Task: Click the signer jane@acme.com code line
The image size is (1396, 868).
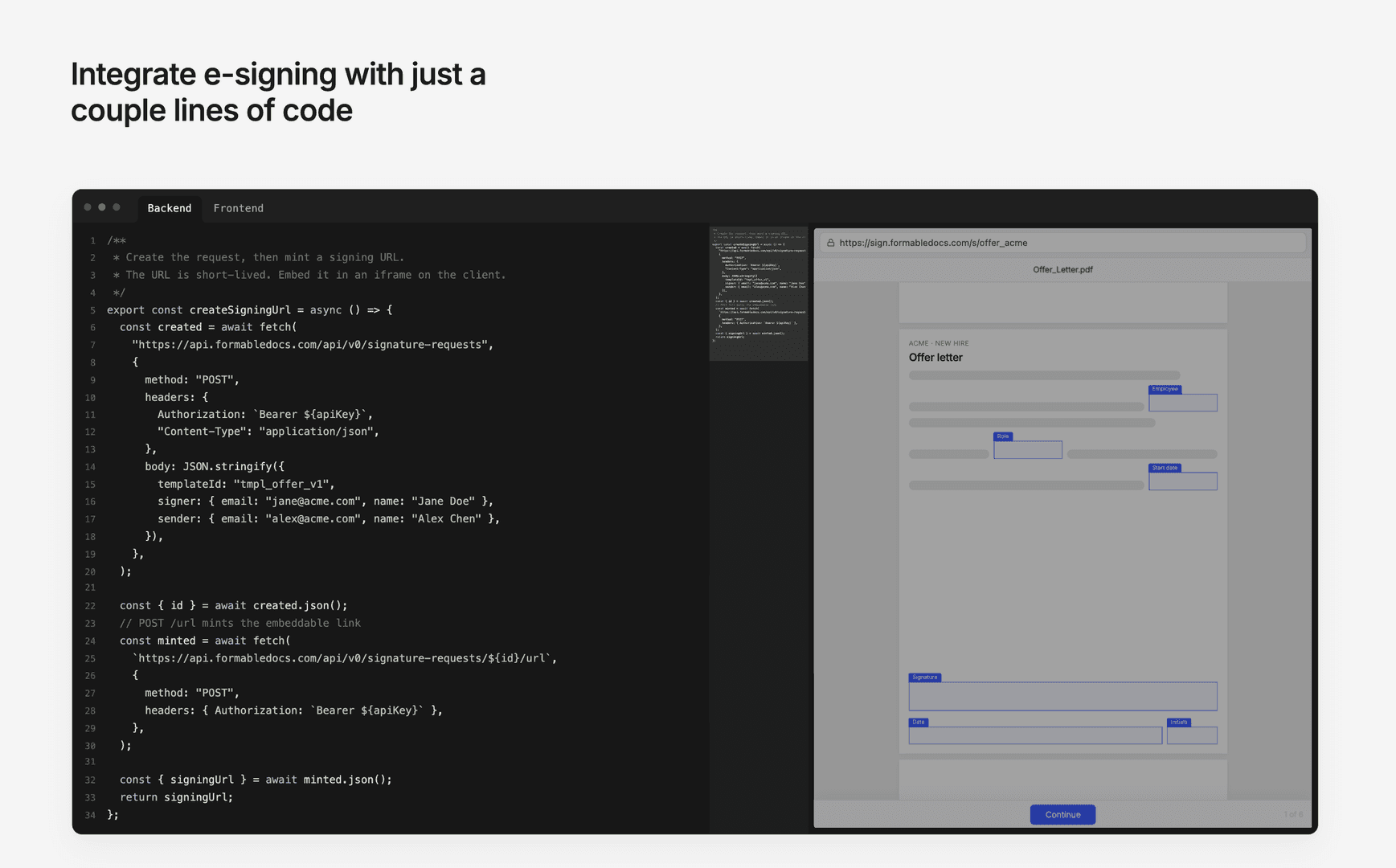Action: [325, 502]
